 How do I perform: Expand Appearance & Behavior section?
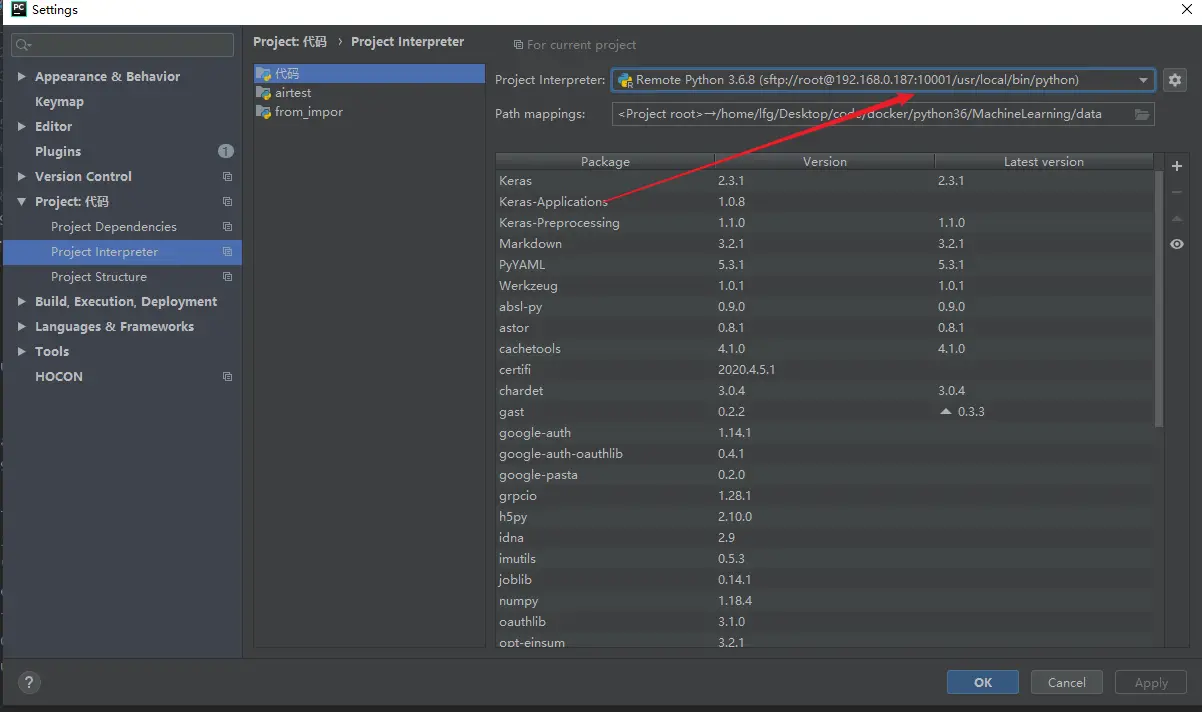[x=22, y=77]
